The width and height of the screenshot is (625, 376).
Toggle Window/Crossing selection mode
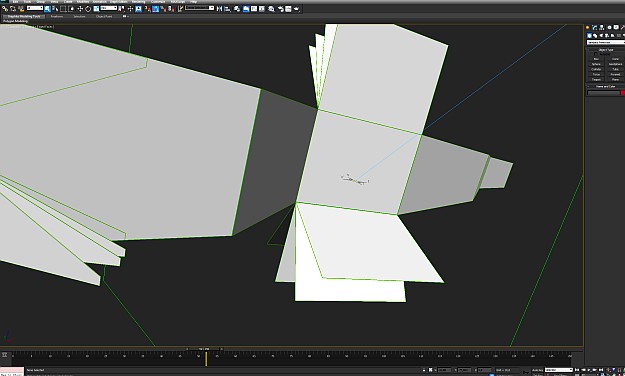click(x=71, y=9)
